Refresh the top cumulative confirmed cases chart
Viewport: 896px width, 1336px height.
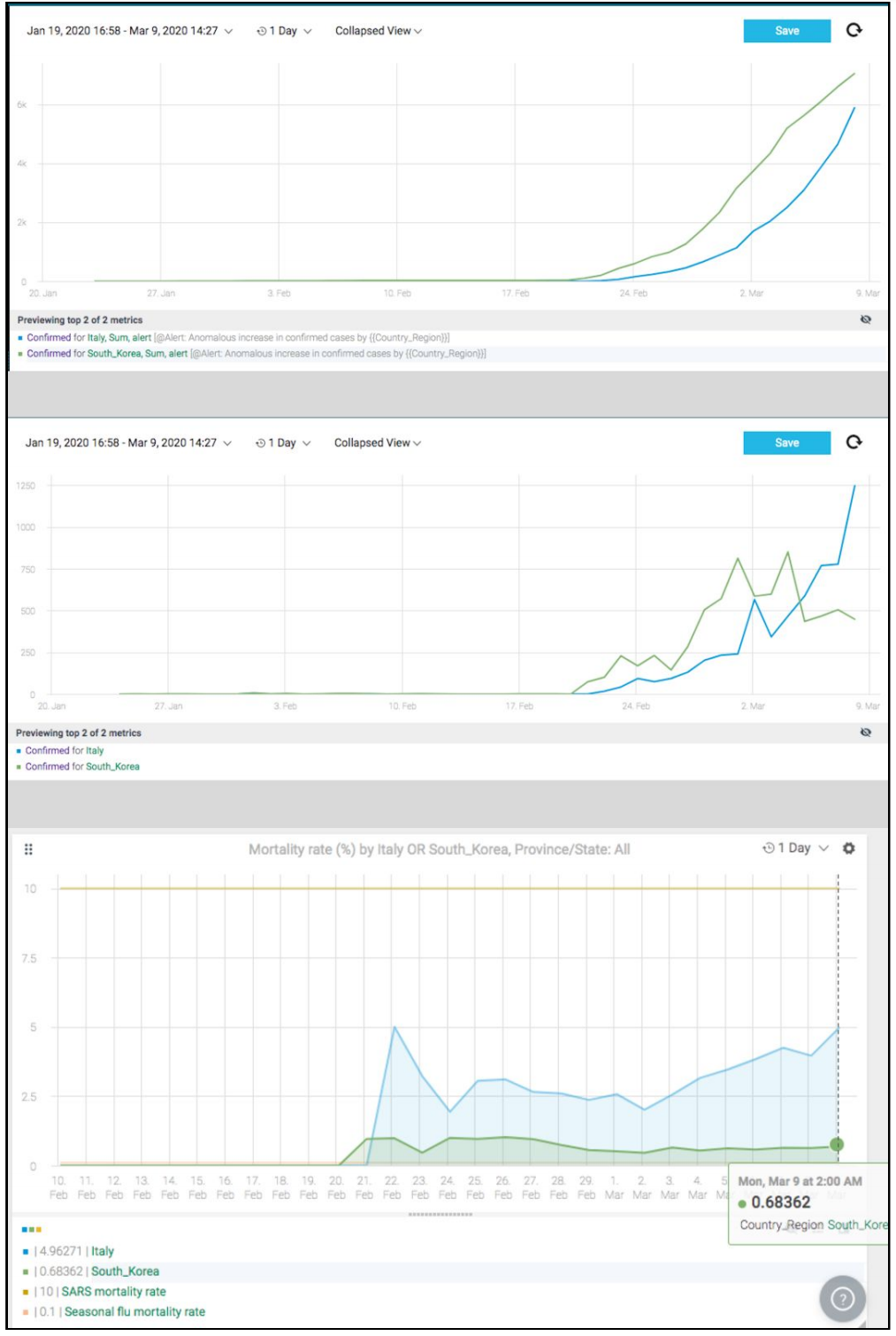[854, 30]
